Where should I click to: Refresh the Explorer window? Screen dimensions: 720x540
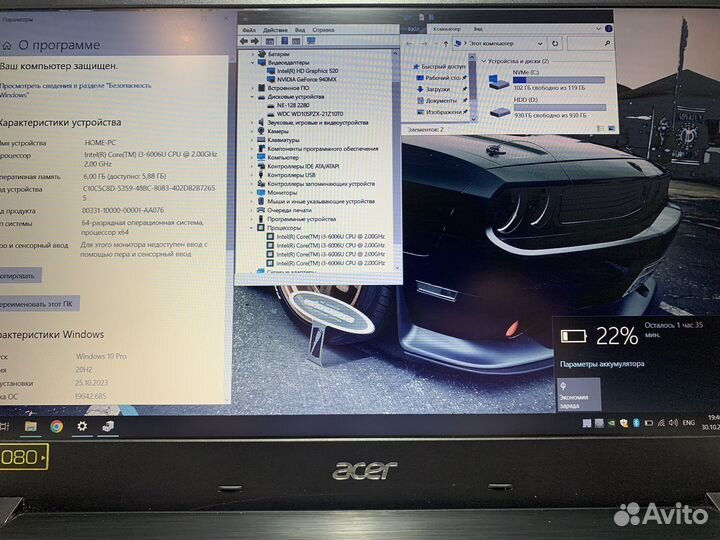tap(555, 44)
